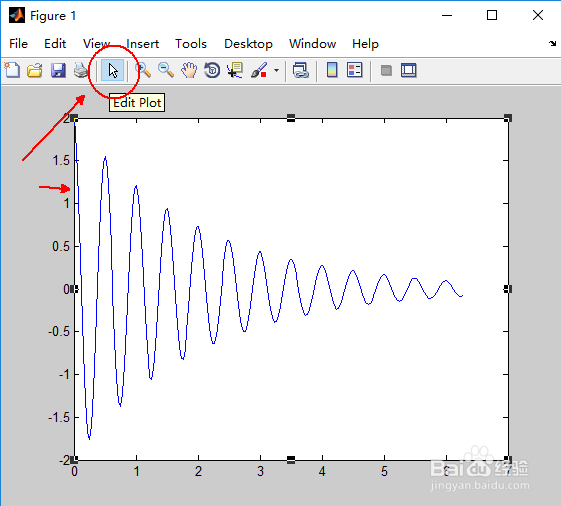Click the x-axis label 3
This screenshot has width=561, height=506.
click(x=260, y=471)
